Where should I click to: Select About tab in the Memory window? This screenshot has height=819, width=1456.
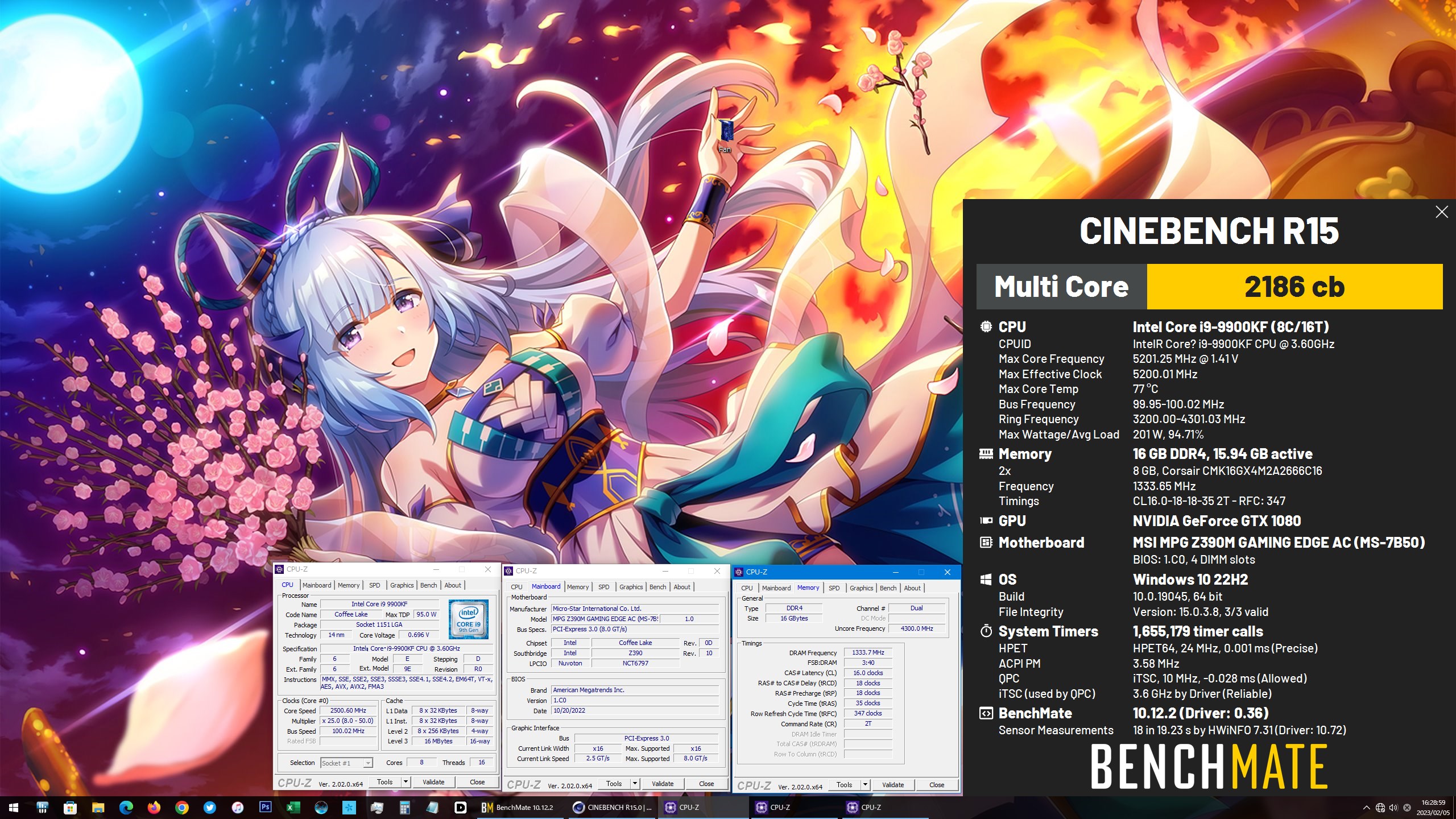(912, 588)
